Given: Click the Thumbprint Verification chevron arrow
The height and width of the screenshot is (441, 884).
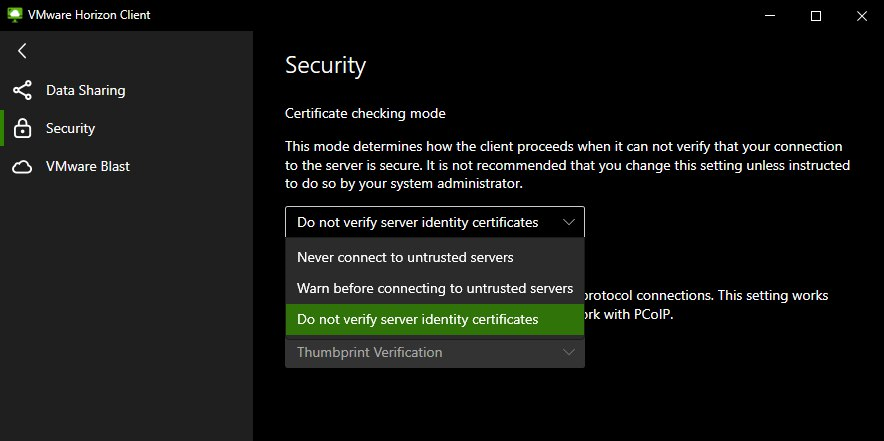Looking at the screenshot, I should [x=568, y=352].
